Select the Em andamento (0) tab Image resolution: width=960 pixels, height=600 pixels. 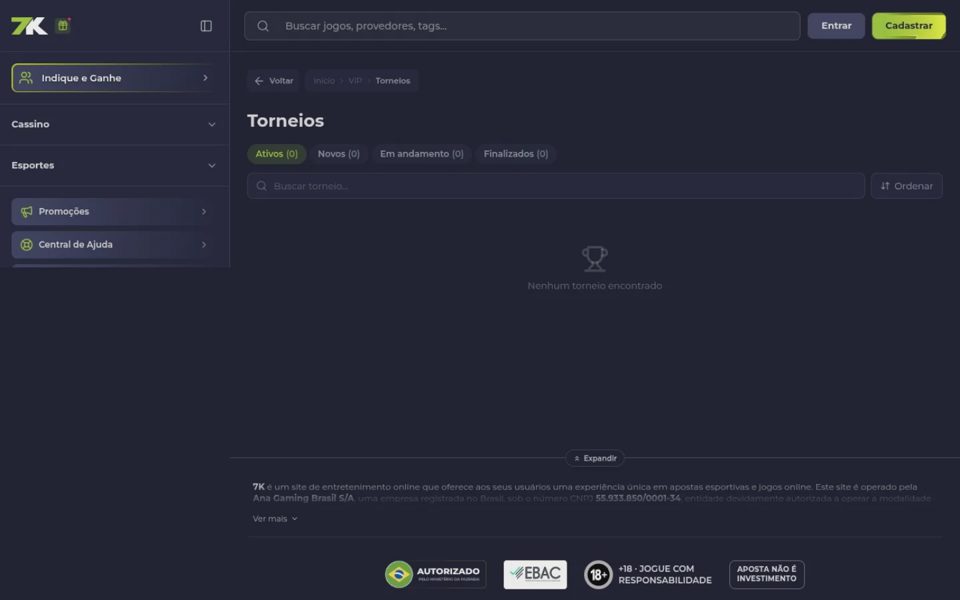422,154
